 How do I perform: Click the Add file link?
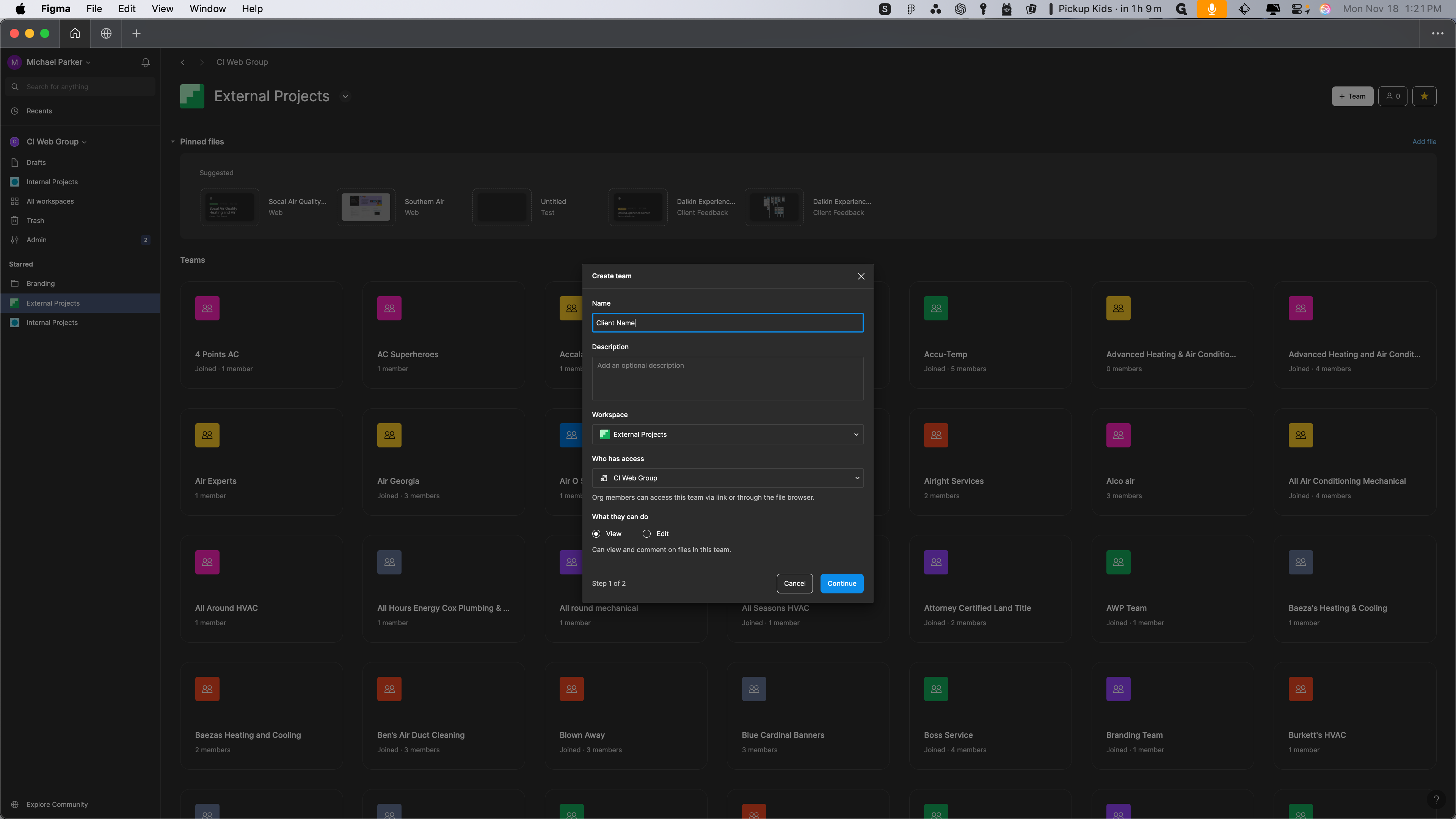coord(1424,142)
